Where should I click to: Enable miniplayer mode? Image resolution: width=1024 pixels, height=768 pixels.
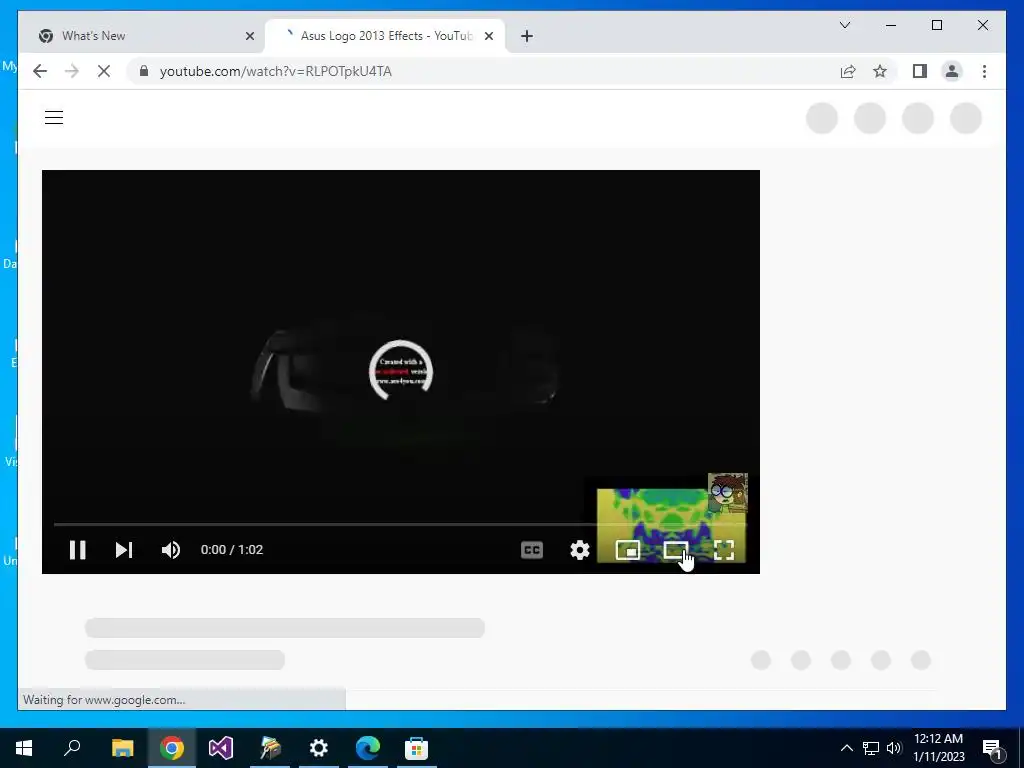point(628,550)
